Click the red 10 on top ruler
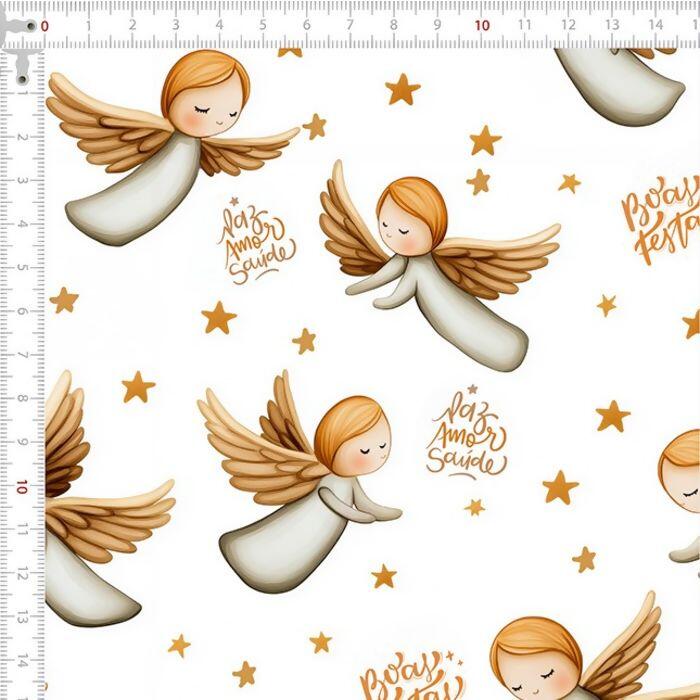The height and width of the screenshot is (700, 700). (481, 25)
